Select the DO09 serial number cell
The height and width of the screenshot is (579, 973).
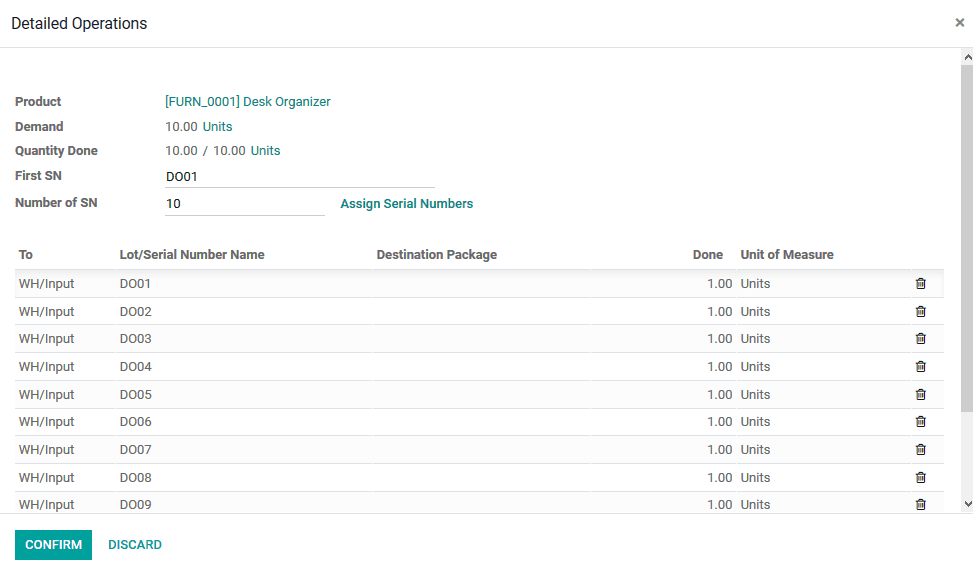244,503
